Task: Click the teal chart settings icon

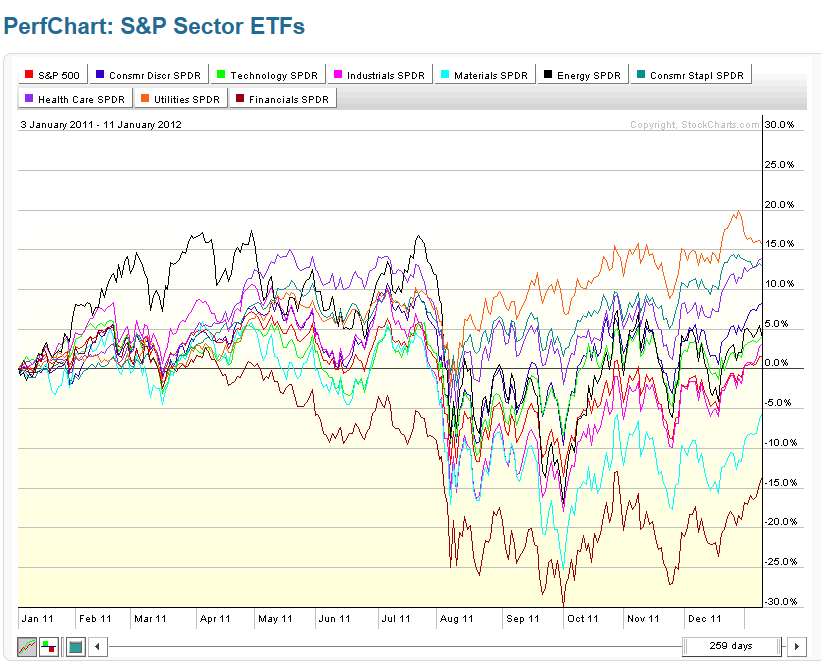Action: [75, 646]
